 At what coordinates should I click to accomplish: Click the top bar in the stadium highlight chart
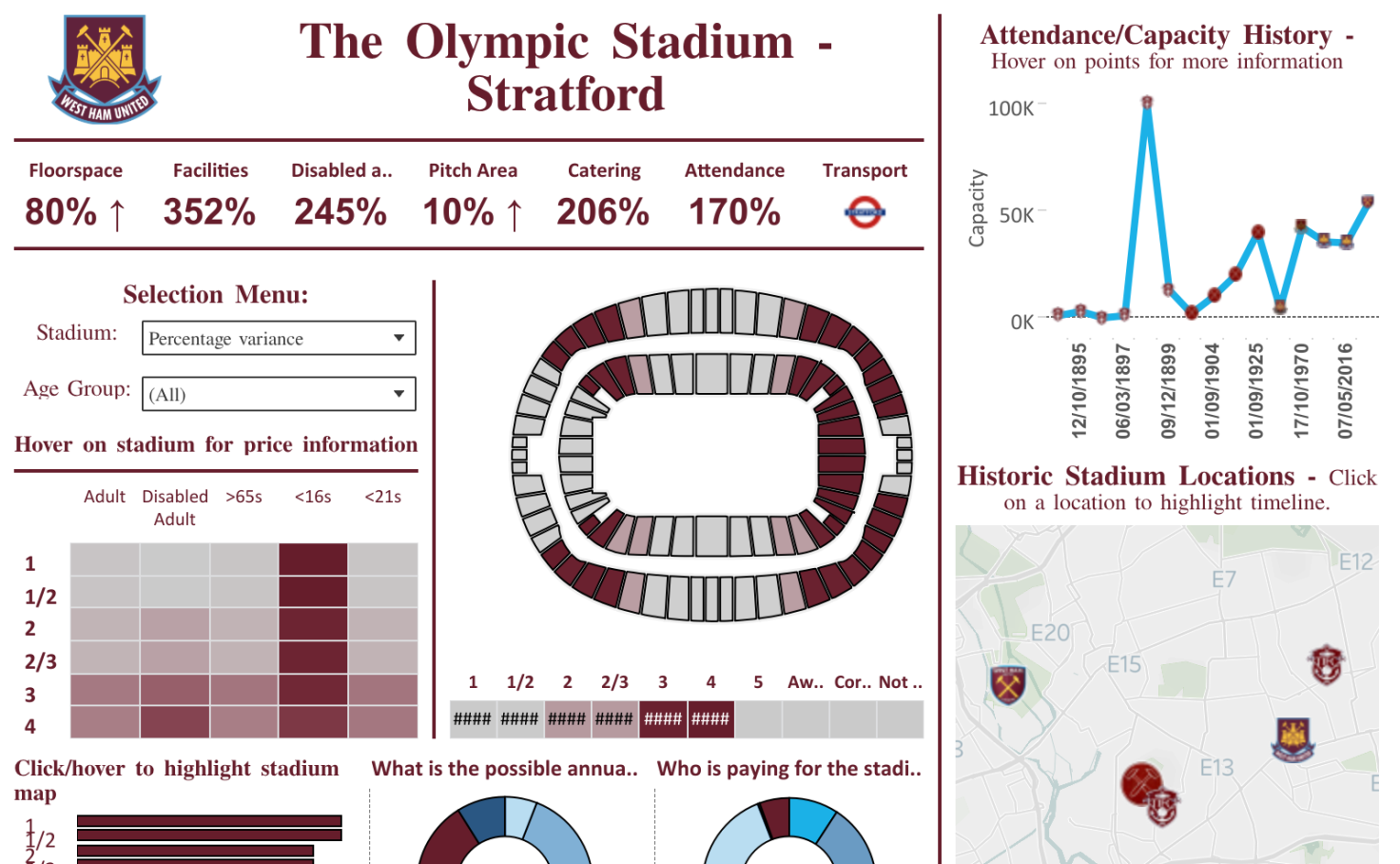[209, 821]
